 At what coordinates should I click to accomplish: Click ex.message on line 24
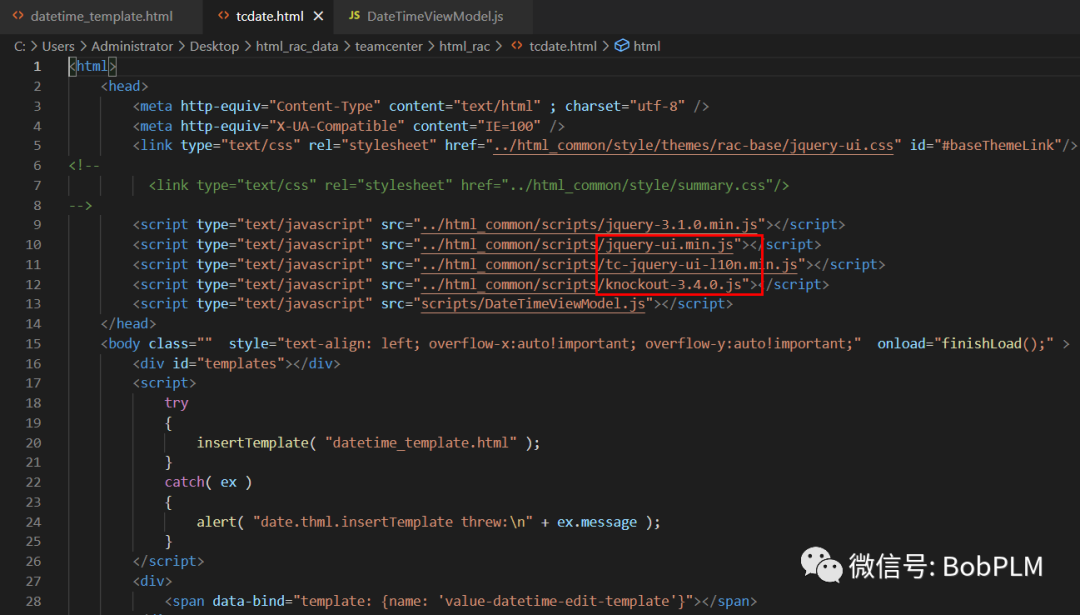point(596,522)
